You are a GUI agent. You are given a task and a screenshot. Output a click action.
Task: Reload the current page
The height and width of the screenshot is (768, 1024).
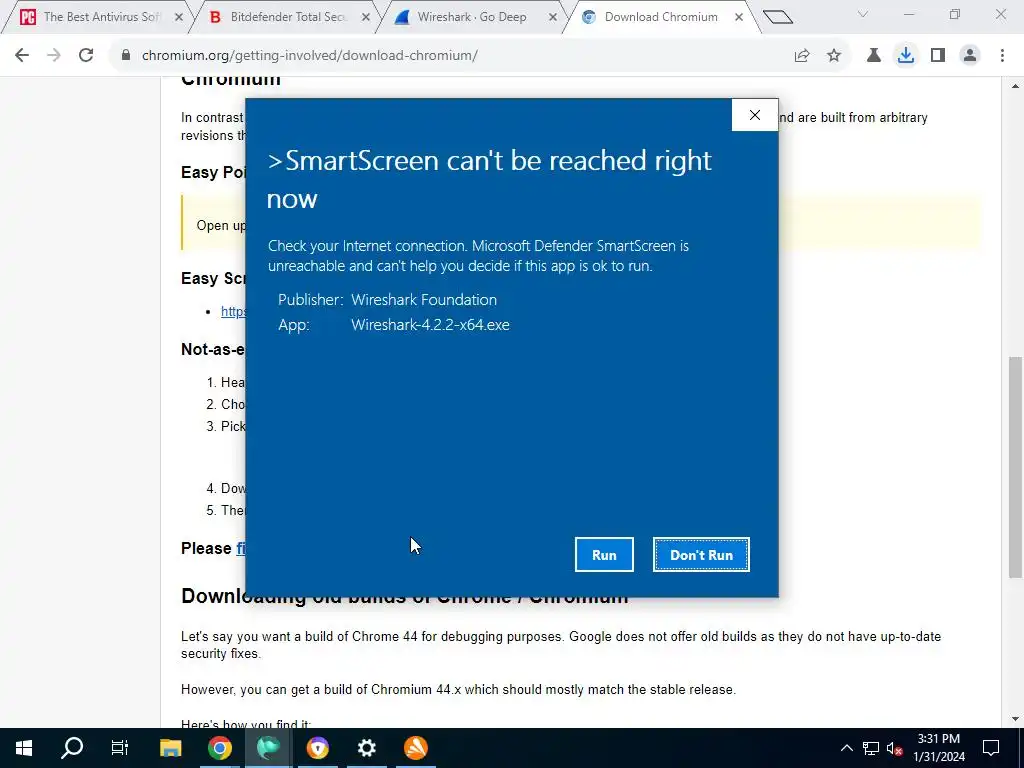[86, 56]
